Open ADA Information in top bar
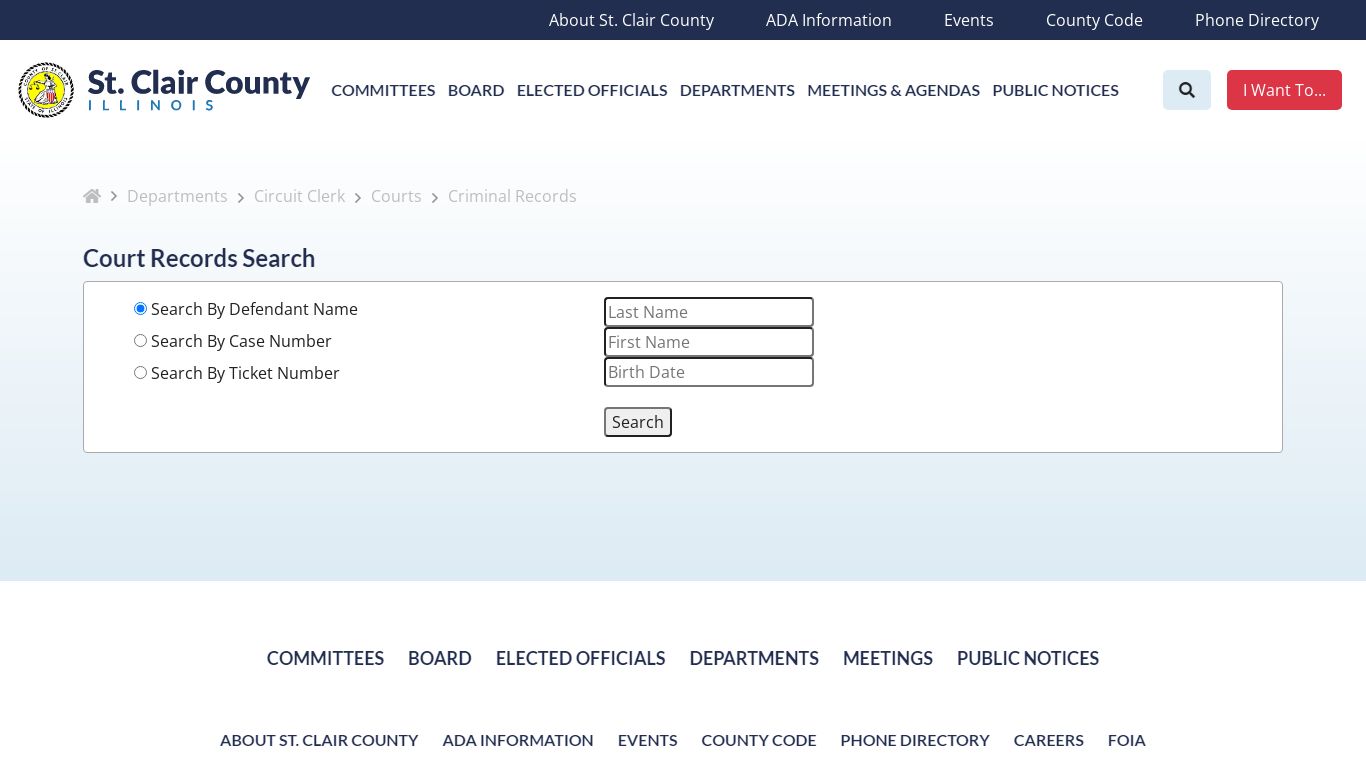Image resolution: width=1366 pixels, height=768 pixels. 829,20
